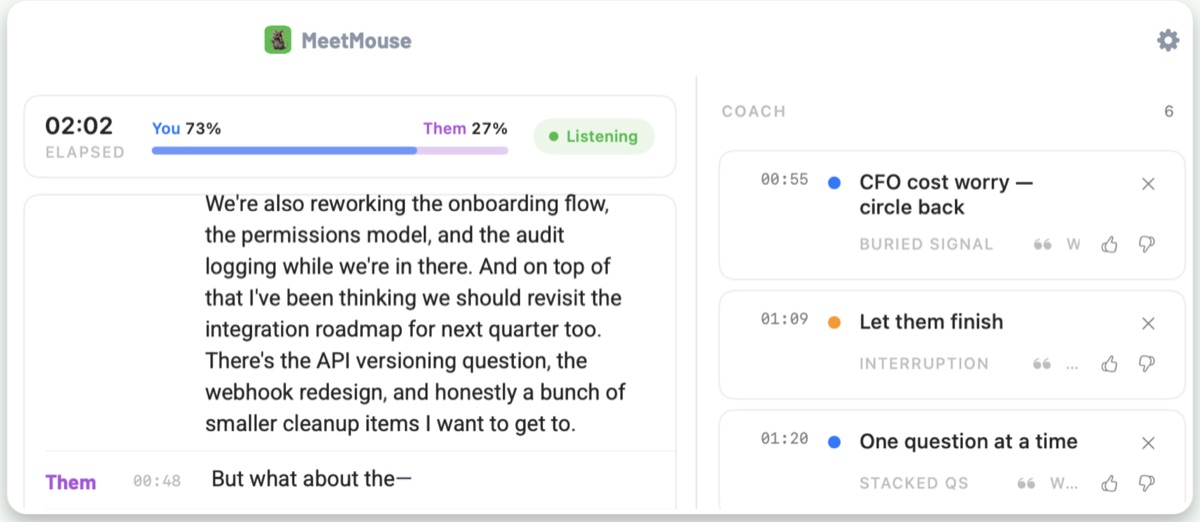Click the orange dot beside 'Let them finish'

tap(834, 323)
